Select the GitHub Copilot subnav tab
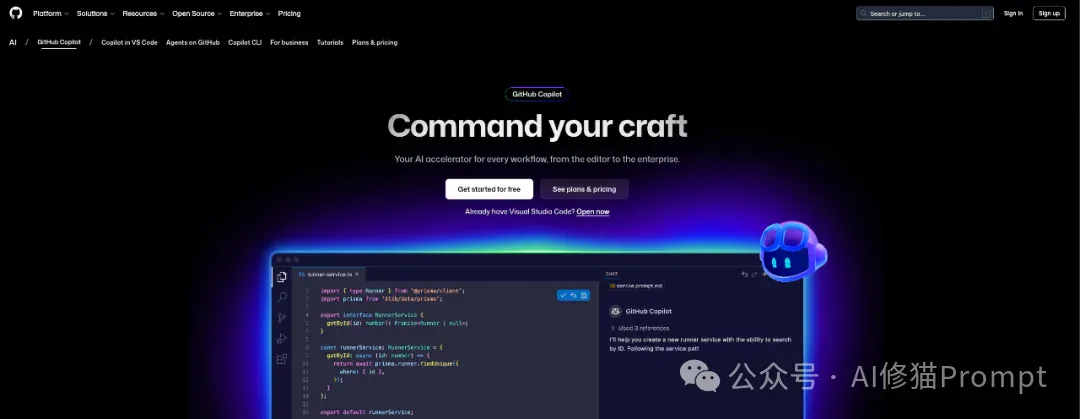The width and height of the screenshot is (1080, 419). pos(59,42)
